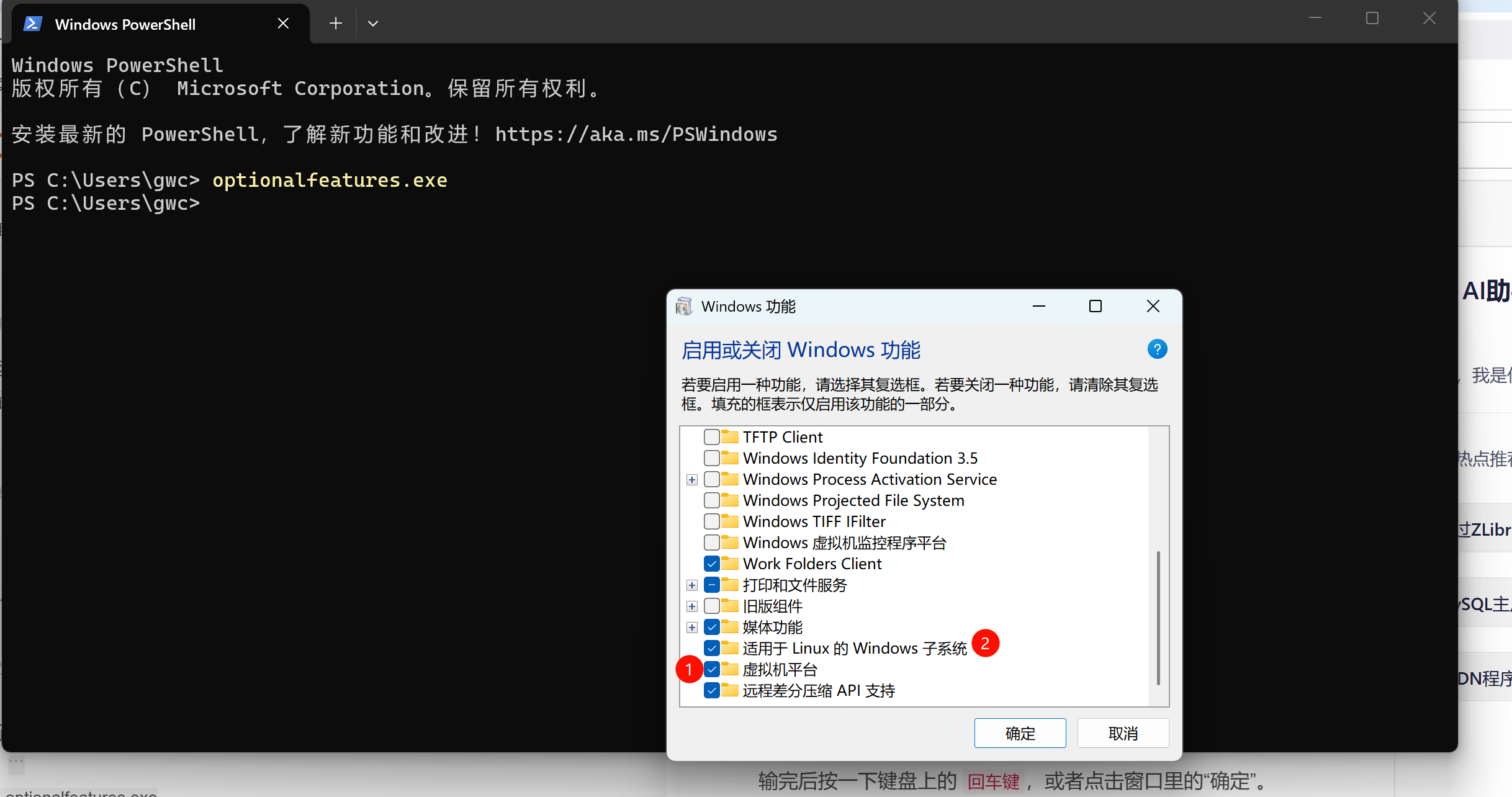
Task: Click the PowerShell tab icon
Action: click(x=32, y=24)
